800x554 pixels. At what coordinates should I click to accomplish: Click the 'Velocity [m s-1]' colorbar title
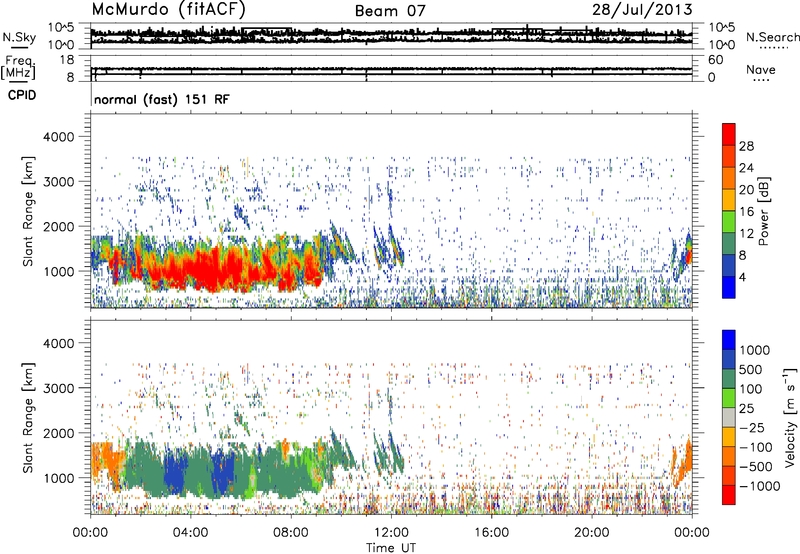click(790, 417)
